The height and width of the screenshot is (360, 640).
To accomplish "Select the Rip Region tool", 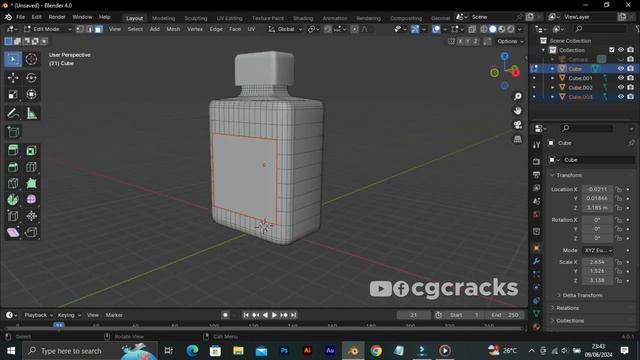I will (31, 232).
